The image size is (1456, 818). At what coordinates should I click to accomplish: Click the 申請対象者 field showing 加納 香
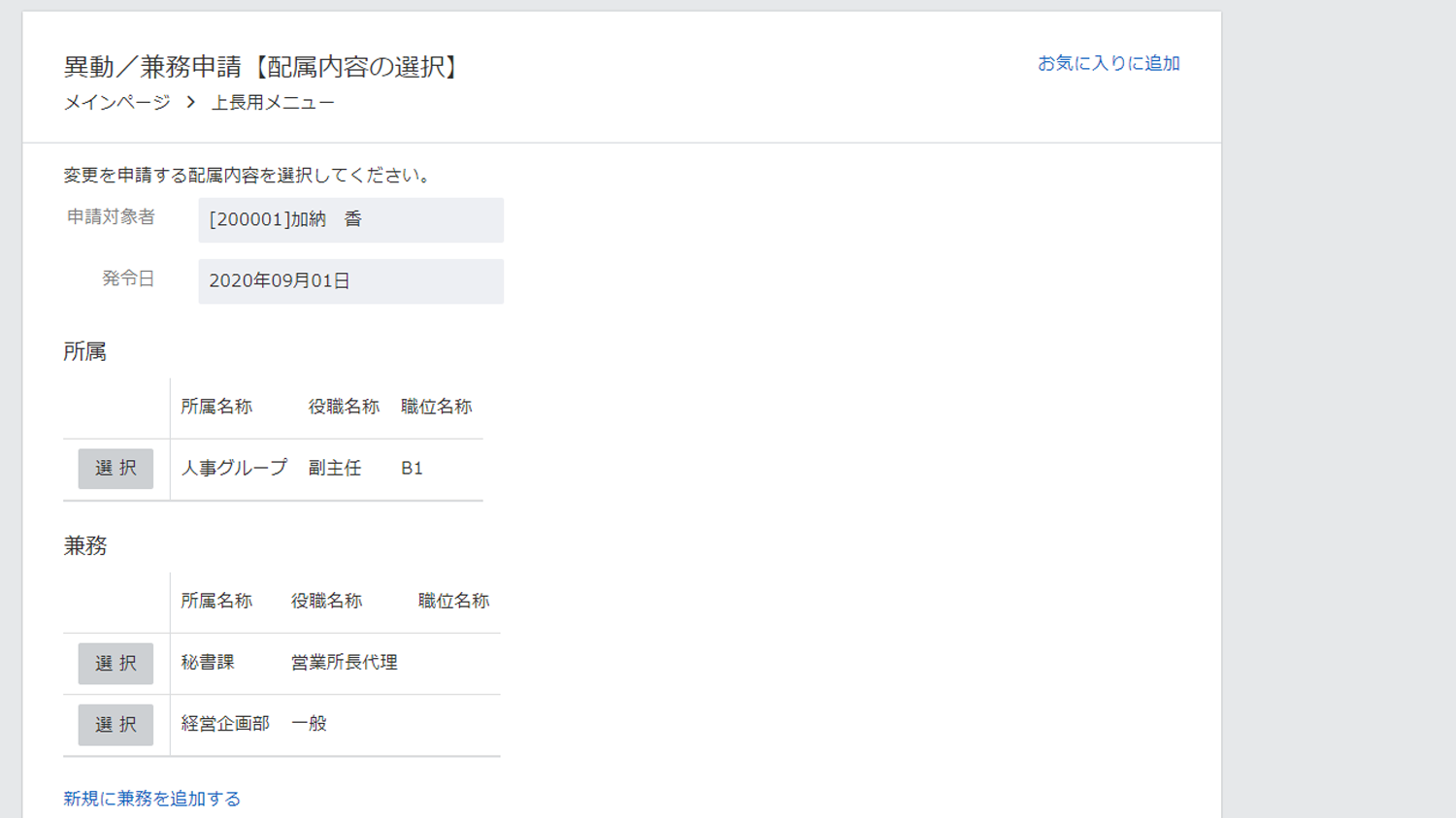tap(350, 220)
